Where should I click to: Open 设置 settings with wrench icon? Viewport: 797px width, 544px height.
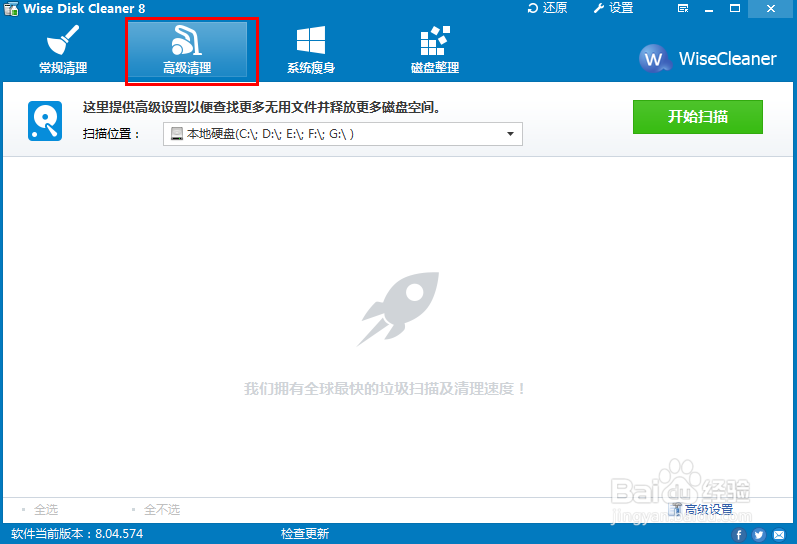click(x=613, y=8)
